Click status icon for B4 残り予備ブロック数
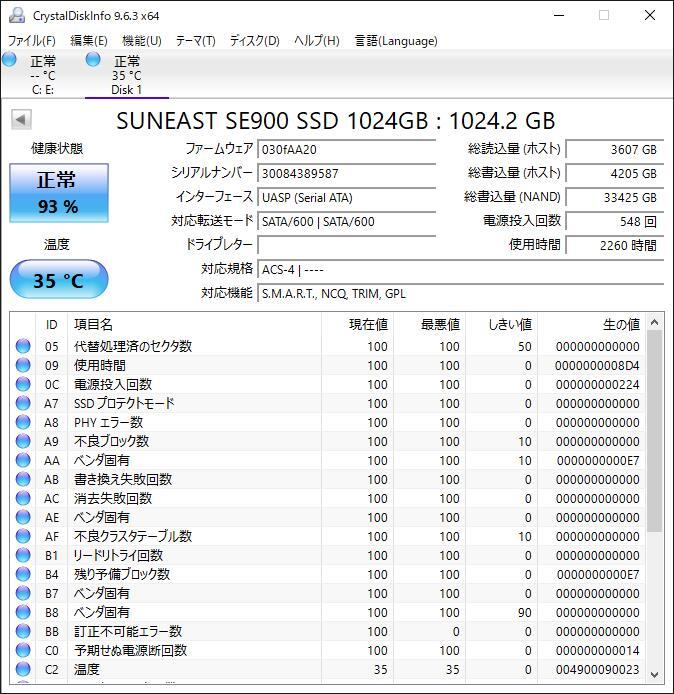 pos(23,574)
